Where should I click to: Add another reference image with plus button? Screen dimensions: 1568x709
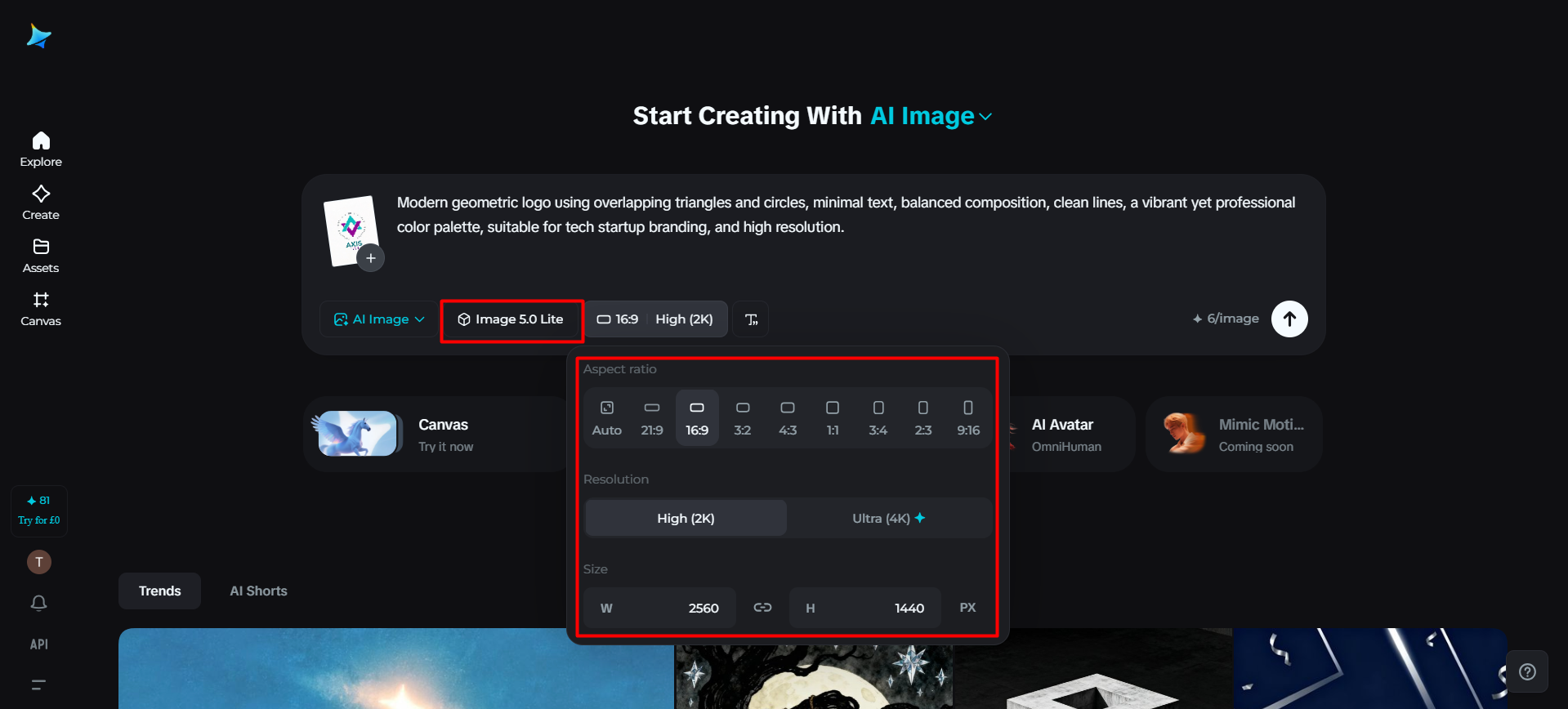(371, 258)
